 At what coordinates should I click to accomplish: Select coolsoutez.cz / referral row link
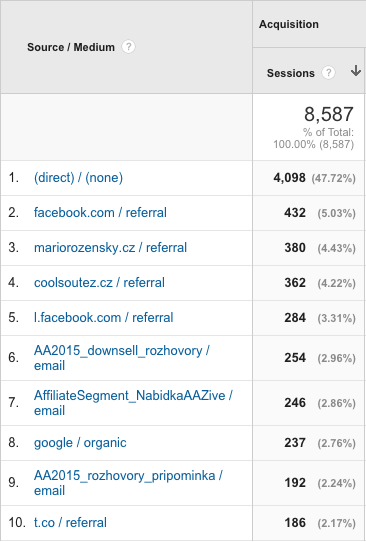[99, 282]
